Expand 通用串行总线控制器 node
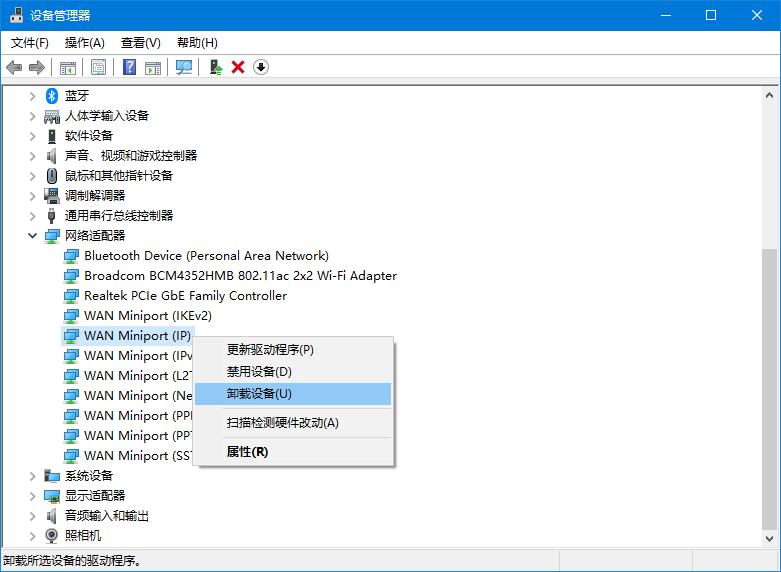Image resolution: width=781 pixels, height=572 pixels. [32, 216]
